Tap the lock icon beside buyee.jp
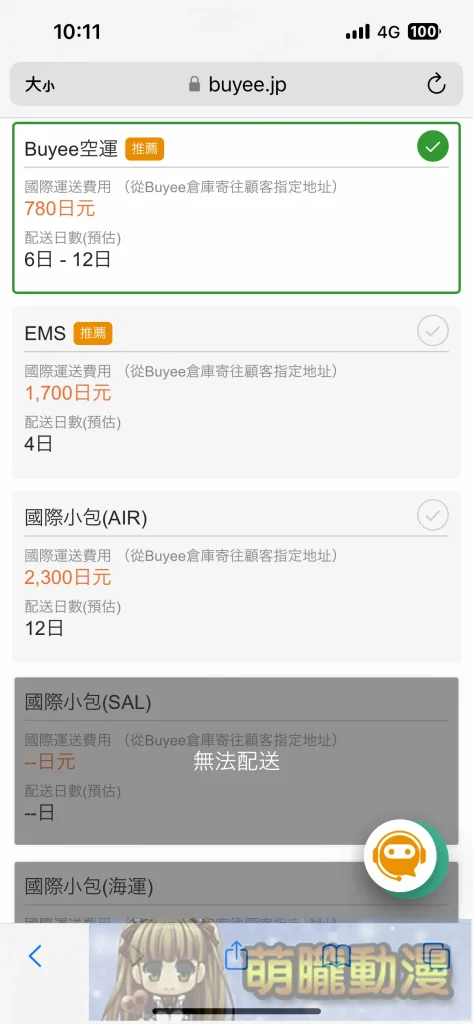The image size is (473, 1024). pos(193,84)
